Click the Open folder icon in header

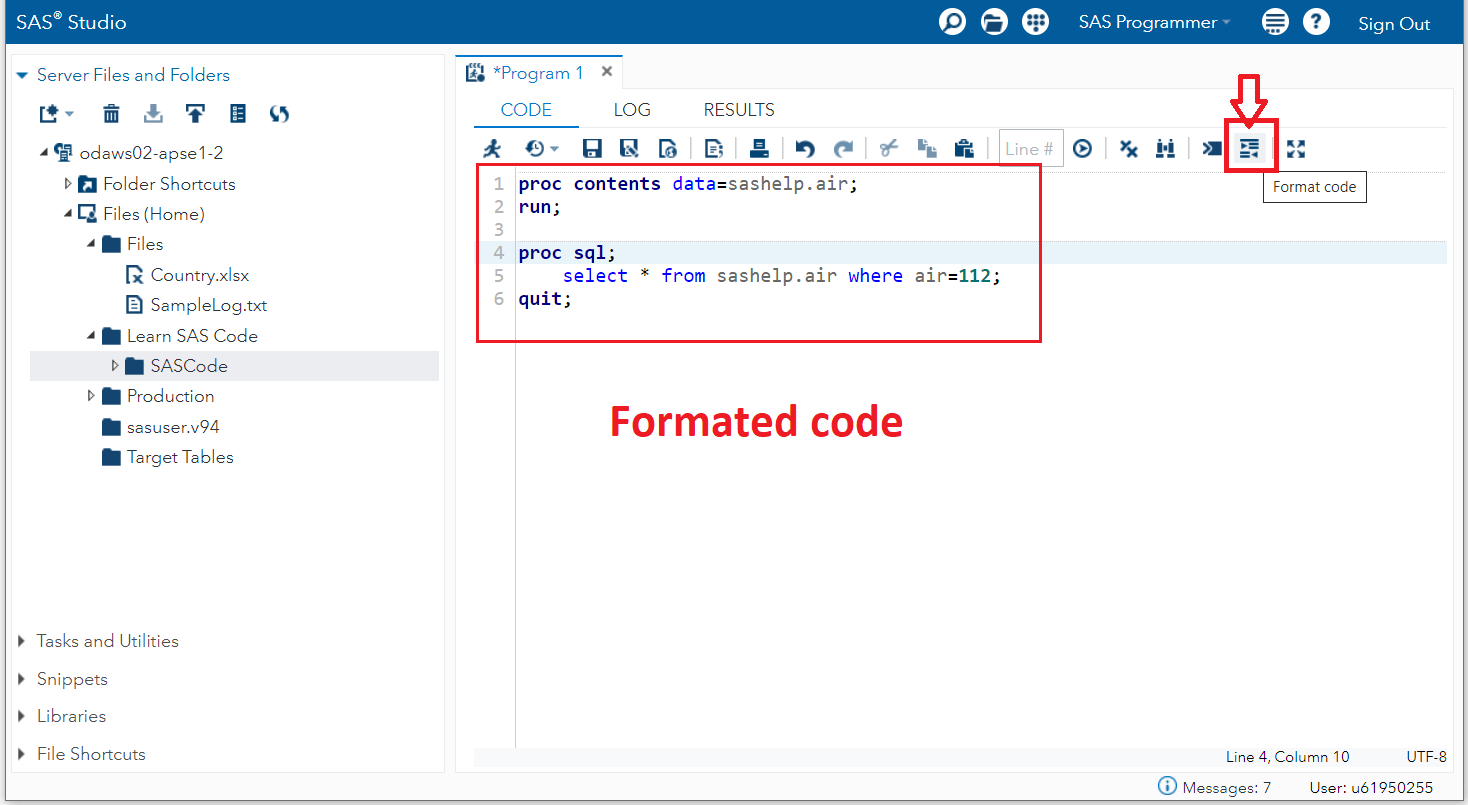pos(993,22)
